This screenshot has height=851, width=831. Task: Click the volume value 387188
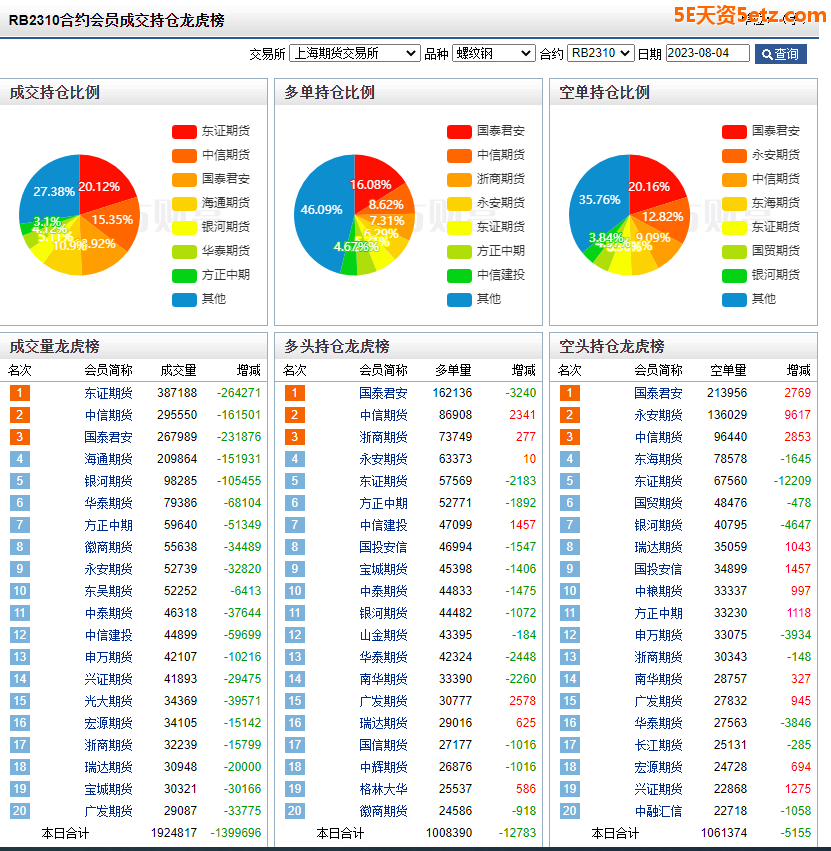pos(177,393)
